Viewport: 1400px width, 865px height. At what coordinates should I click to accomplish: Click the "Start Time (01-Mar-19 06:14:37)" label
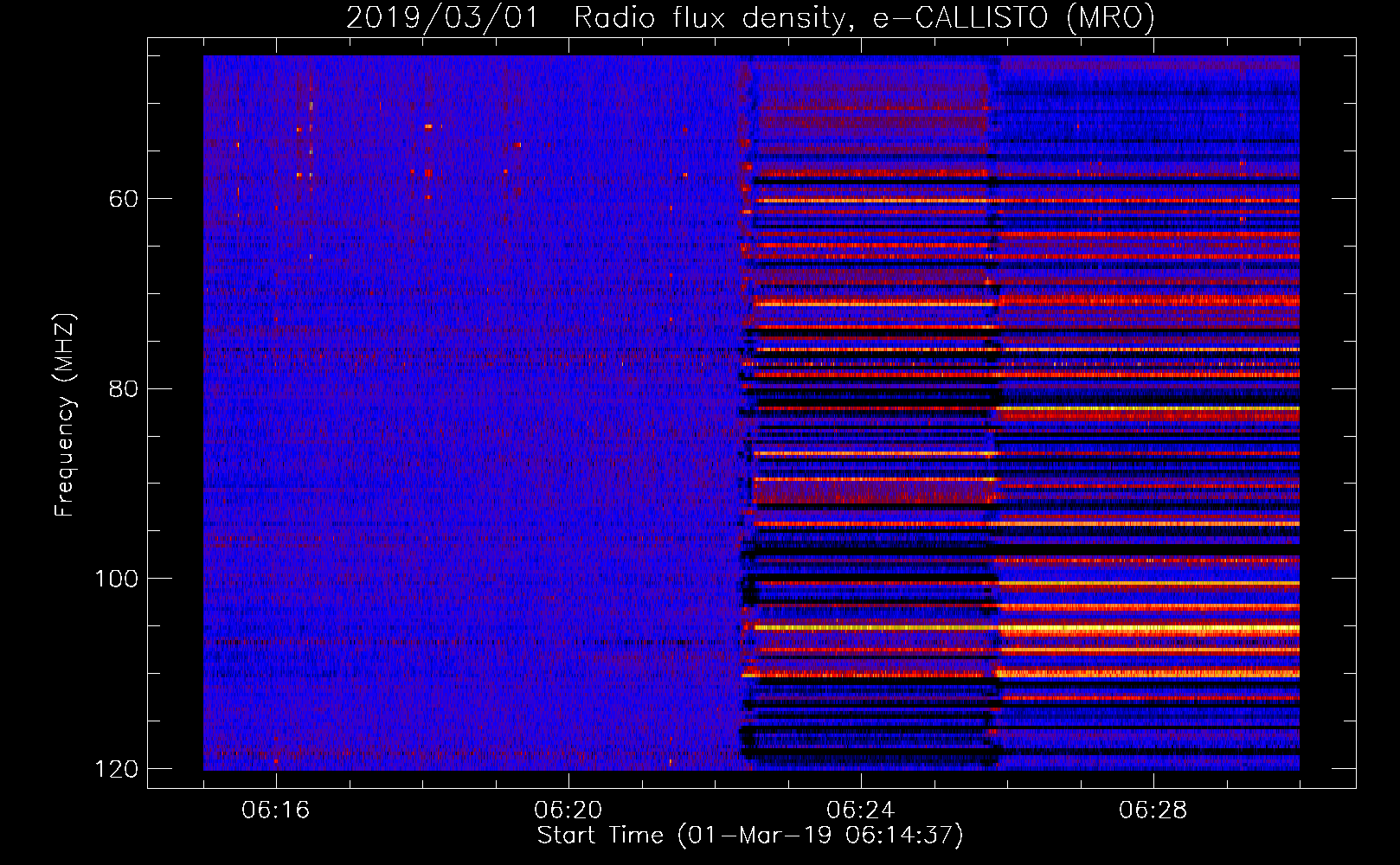click(750, 836)
